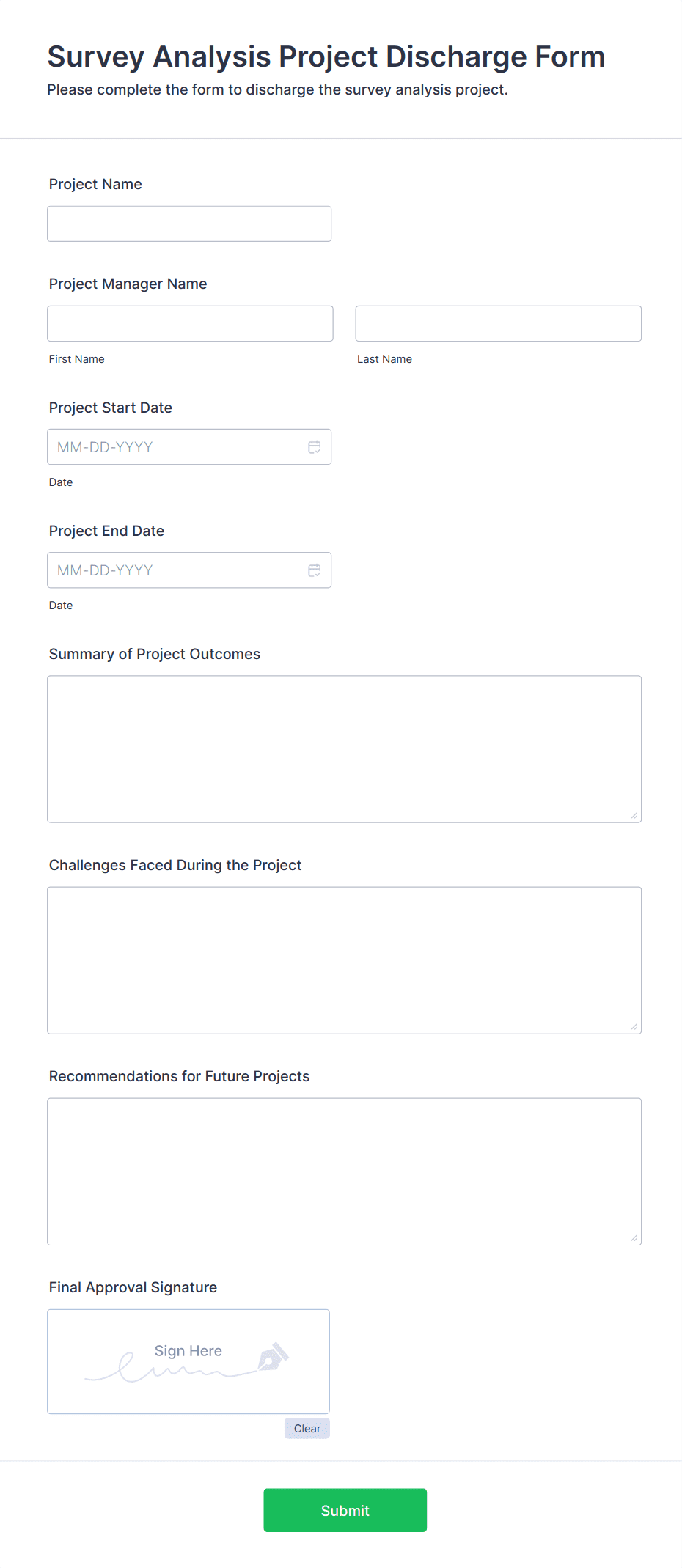682x1568 pixels.
Task: Click the resize handle of the Summary textarea
Action: [x=634, y=815]
